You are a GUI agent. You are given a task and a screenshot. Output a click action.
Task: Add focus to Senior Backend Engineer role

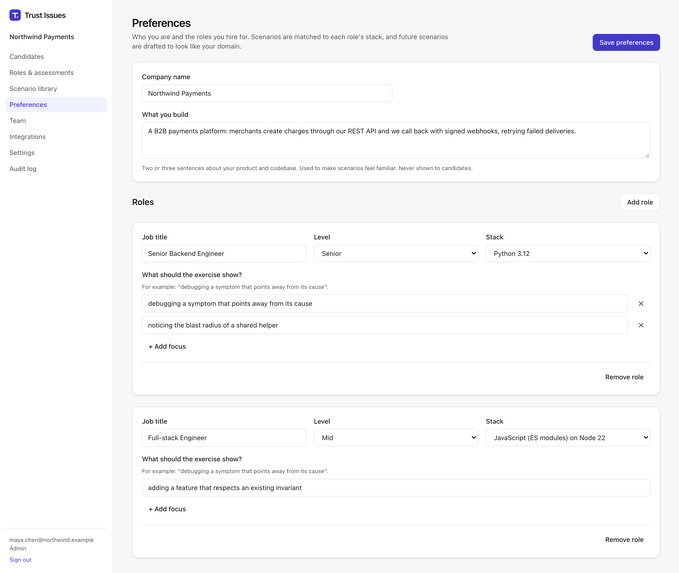tap(167, 346)
